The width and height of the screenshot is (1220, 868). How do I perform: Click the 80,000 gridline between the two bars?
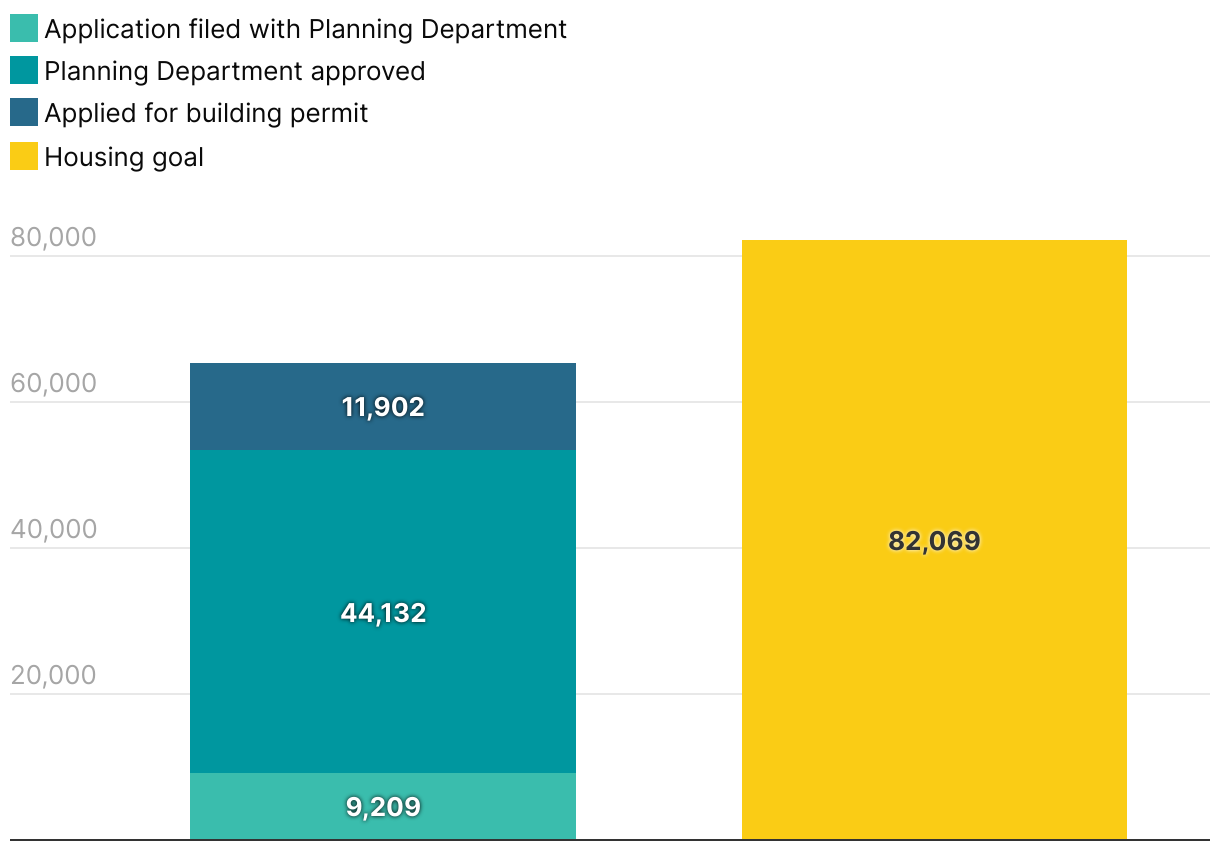pyautogui.click(x=658, y=256)
